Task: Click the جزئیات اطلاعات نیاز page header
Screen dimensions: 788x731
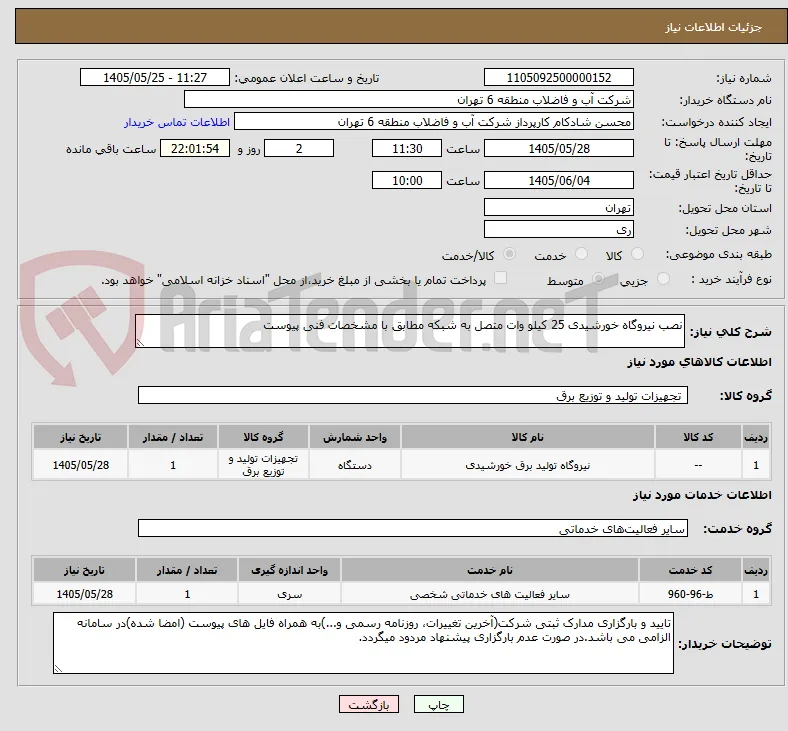Action: [x=714, y=27]
